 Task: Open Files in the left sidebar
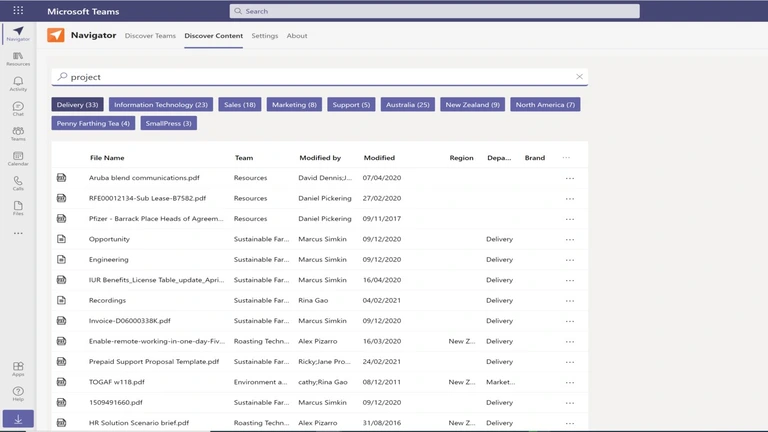click(x=18, y=207)
